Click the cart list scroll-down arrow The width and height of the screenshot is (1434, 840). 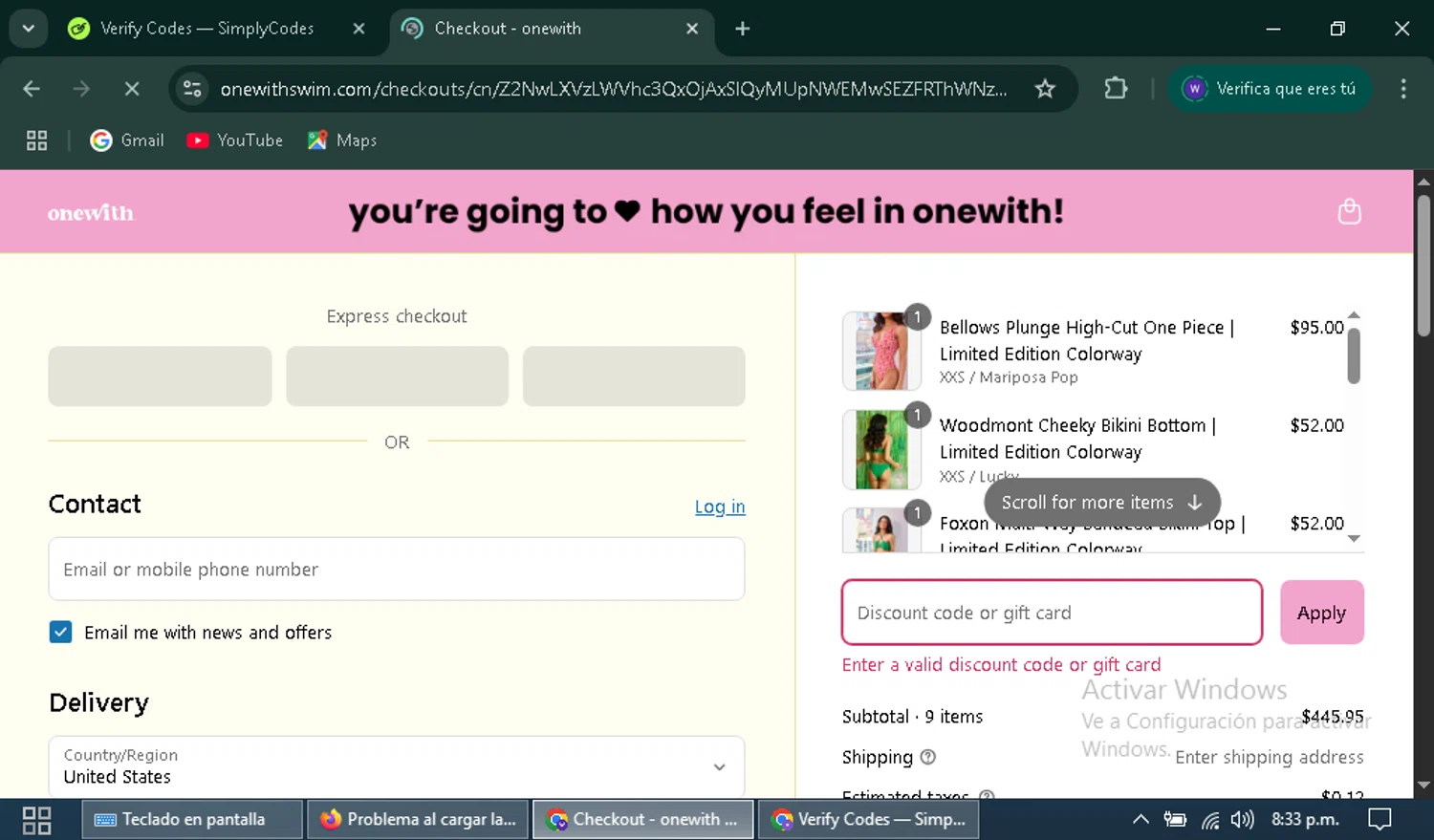1354,539
